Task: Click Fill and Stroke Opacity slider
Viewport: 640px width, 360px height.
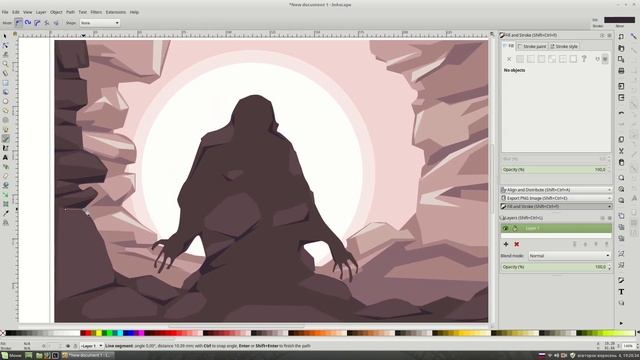Action: pyautogui.click(x=554, y=169)
